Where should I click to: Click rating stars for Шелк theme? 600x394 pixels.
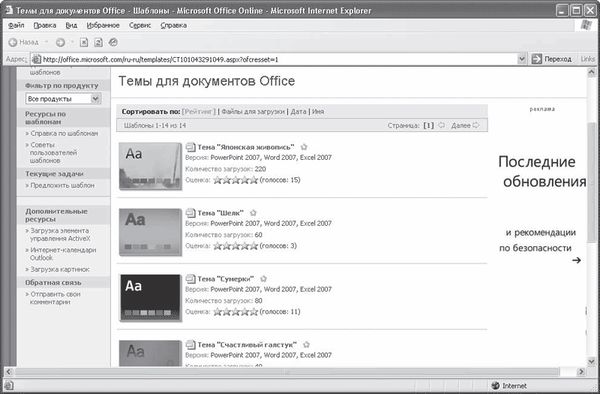point(235,246)
